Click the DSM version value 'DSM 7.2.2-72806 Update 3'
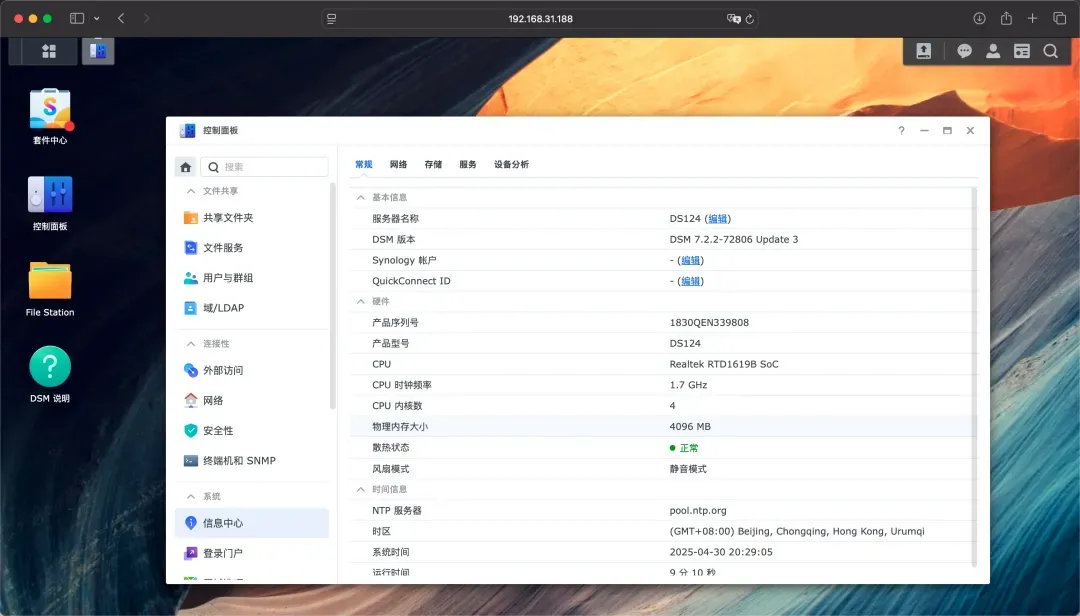The height and width of the screenshot is (616, 1080). click(734, 240)
